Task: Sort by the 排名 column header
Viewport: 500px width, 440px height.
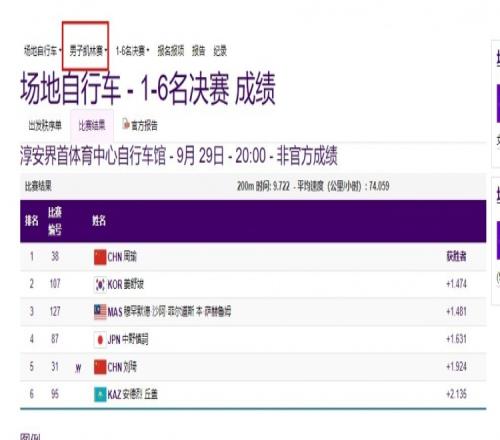Action: pyautogui.click(x=32, y=220)
